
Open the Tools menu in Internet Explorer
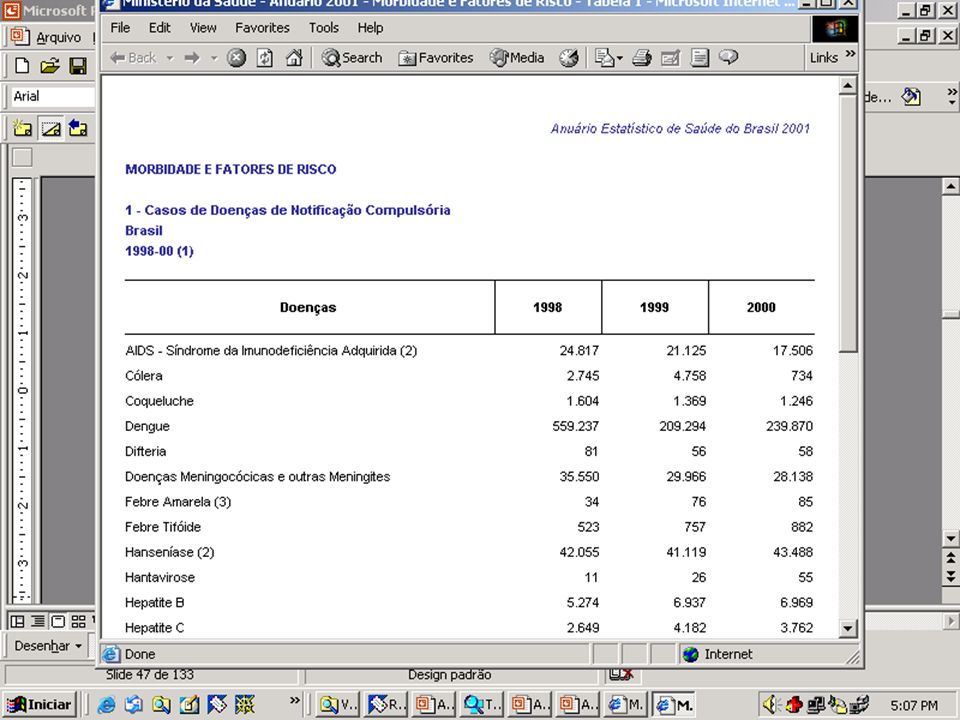coord(323,28)
